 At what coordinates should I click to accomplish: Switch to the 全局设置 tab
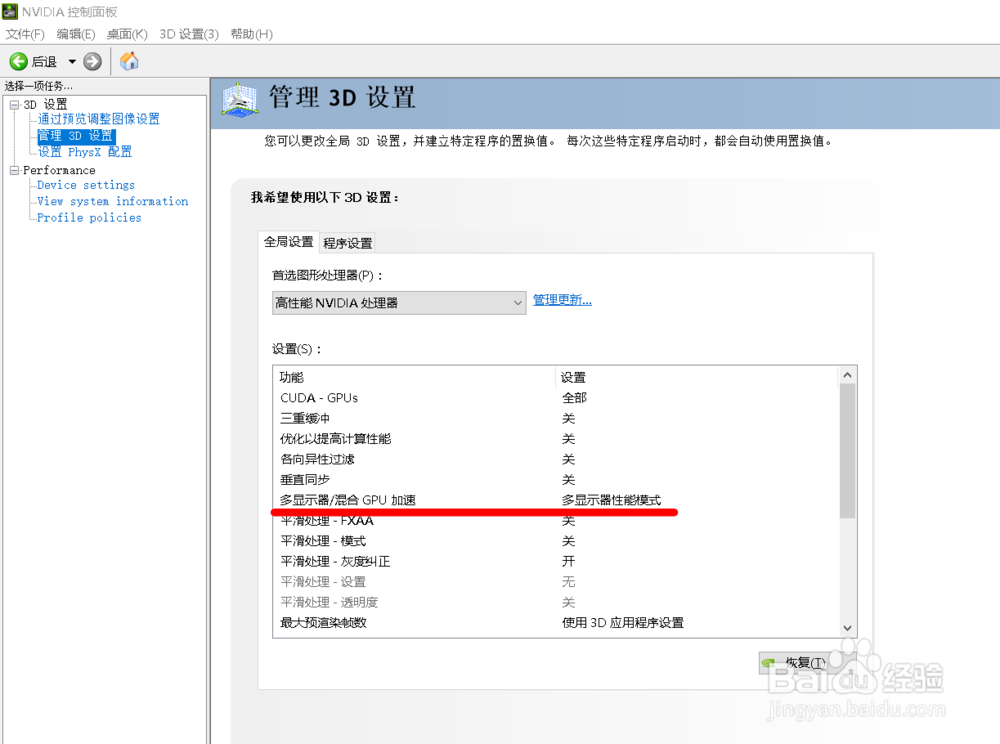click(288, 242)
